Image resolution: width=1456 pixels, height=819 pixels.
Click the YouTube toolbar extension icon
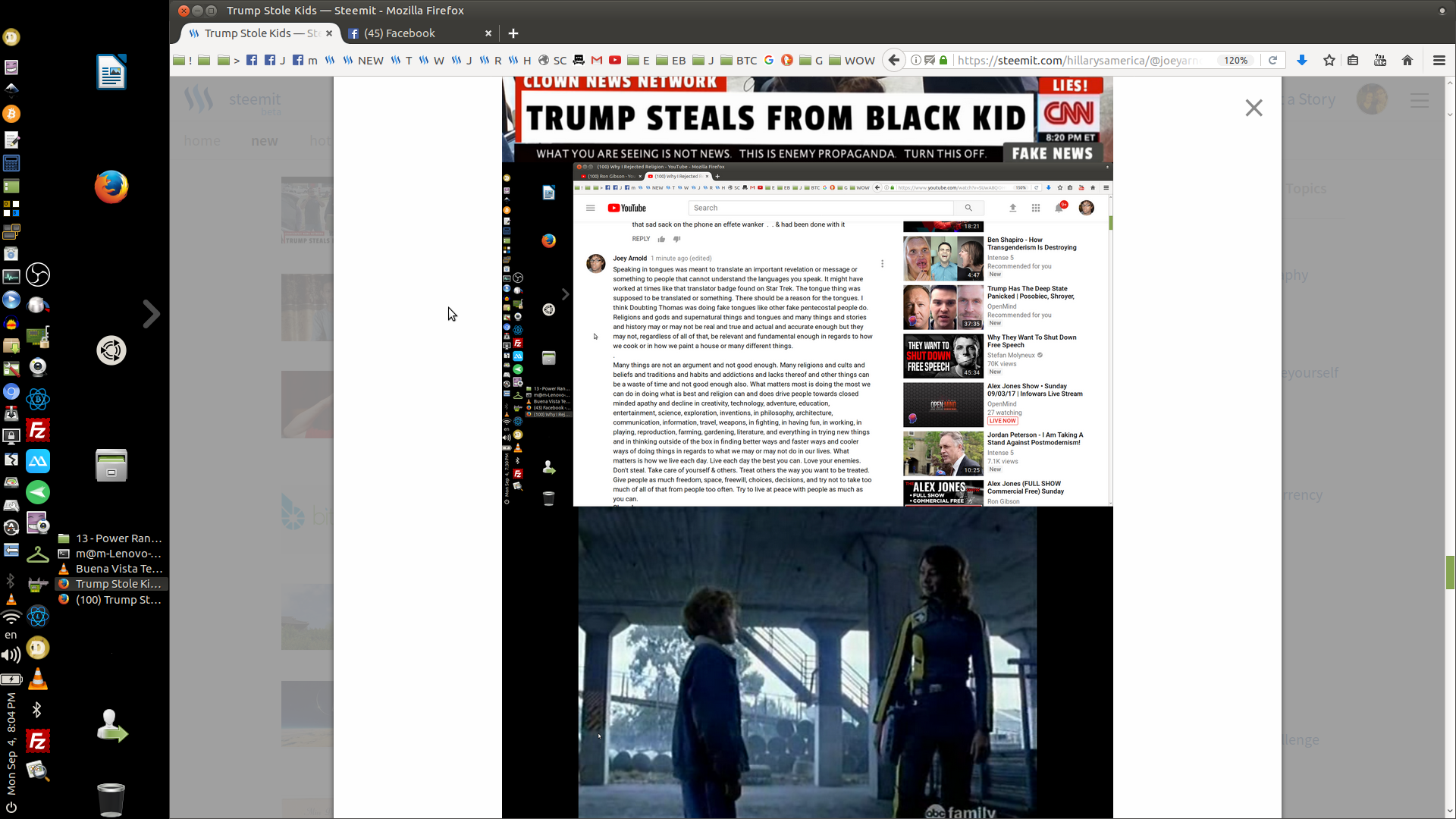(x=1380, y=60)
